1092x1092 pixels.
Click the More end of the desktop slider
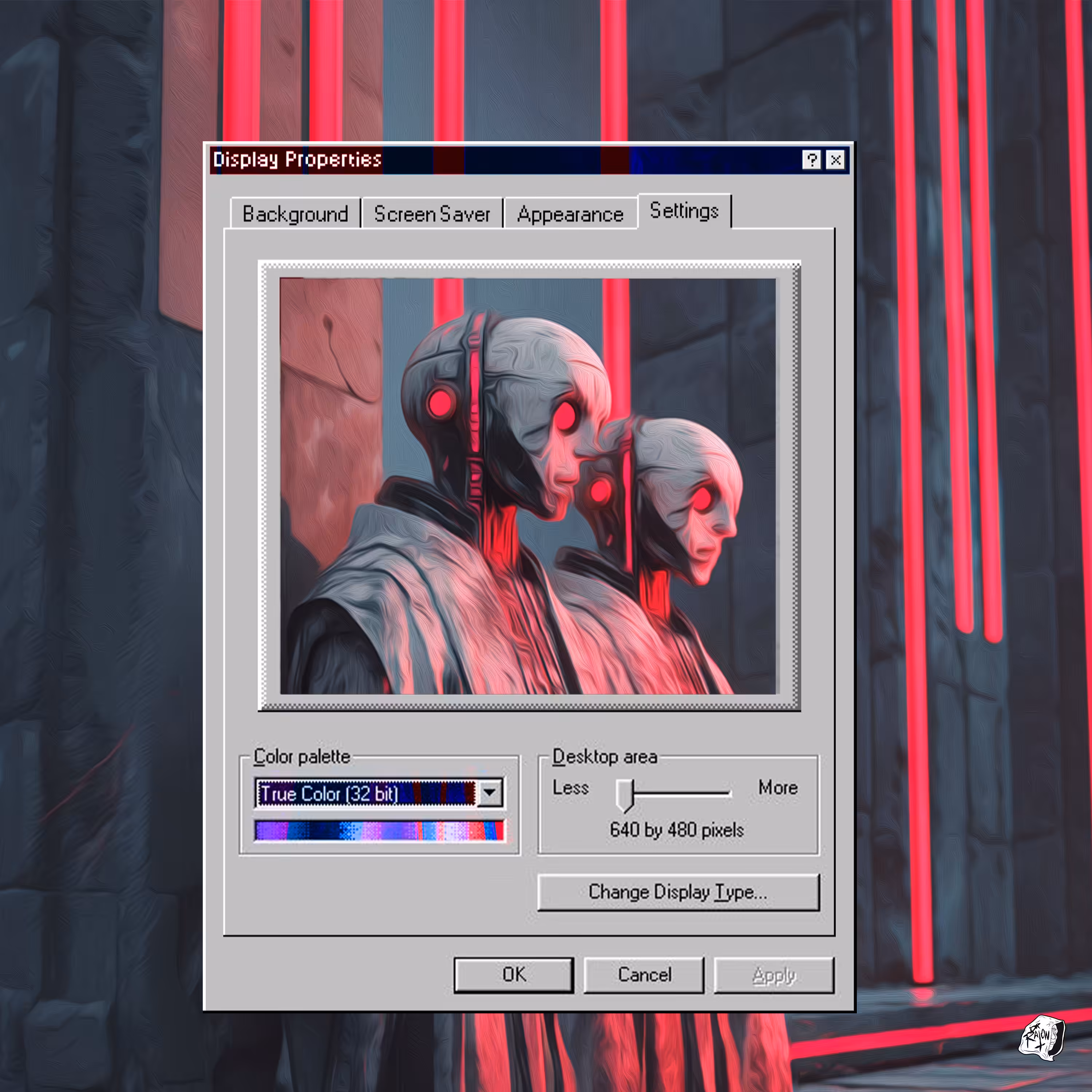point(778,787)
